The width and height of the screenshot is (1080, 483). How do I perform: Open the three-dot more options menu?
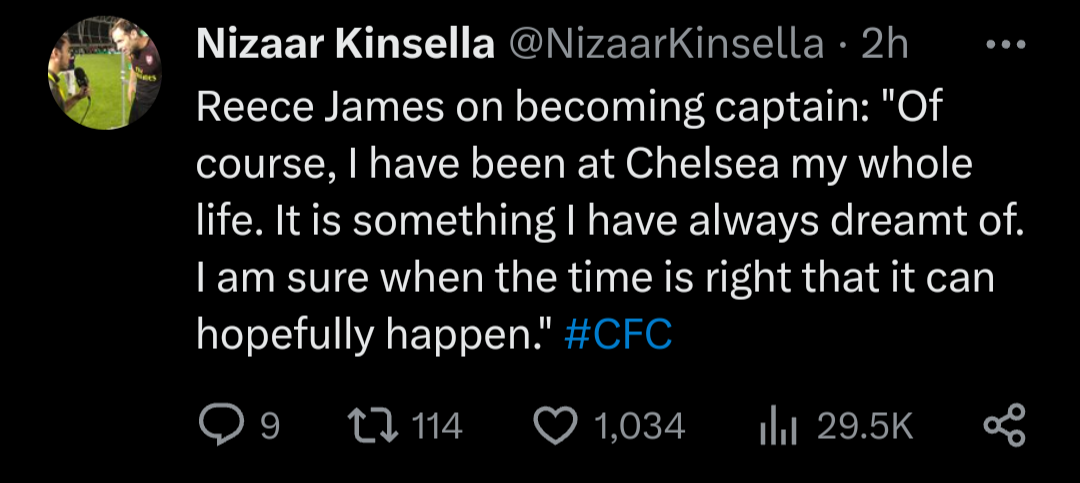pos(1005,44)
